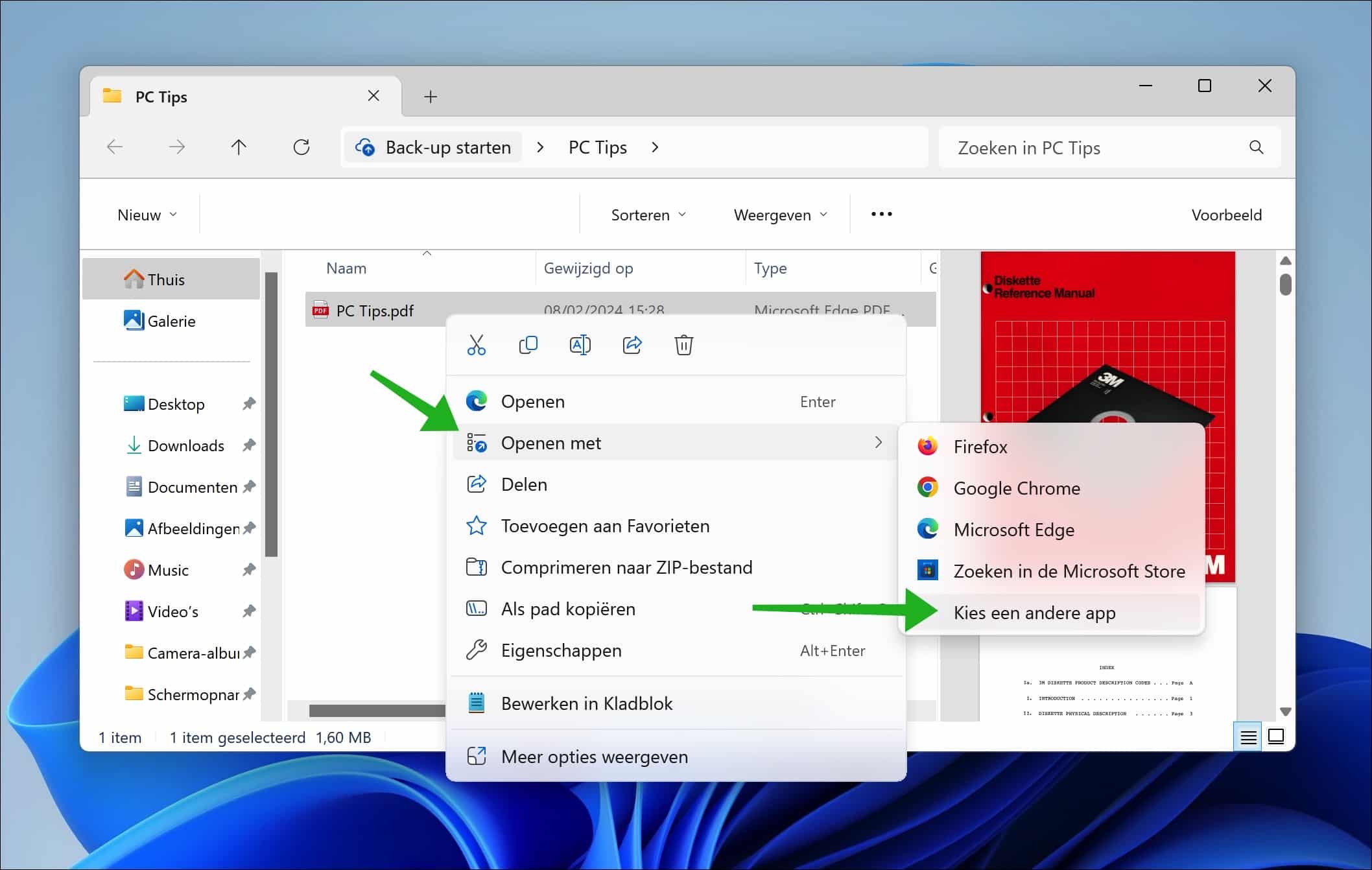Switch to details view at bottom right

tap(1247, 737)
